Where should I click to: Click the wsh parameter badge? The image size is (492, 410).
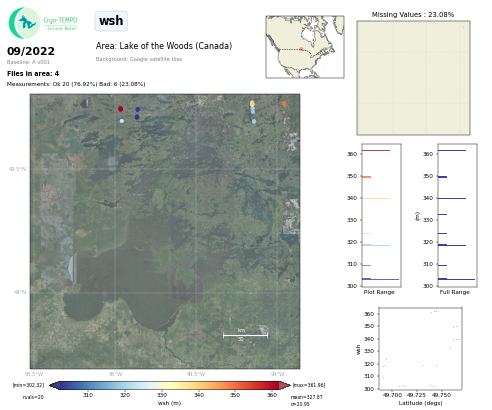111,21
